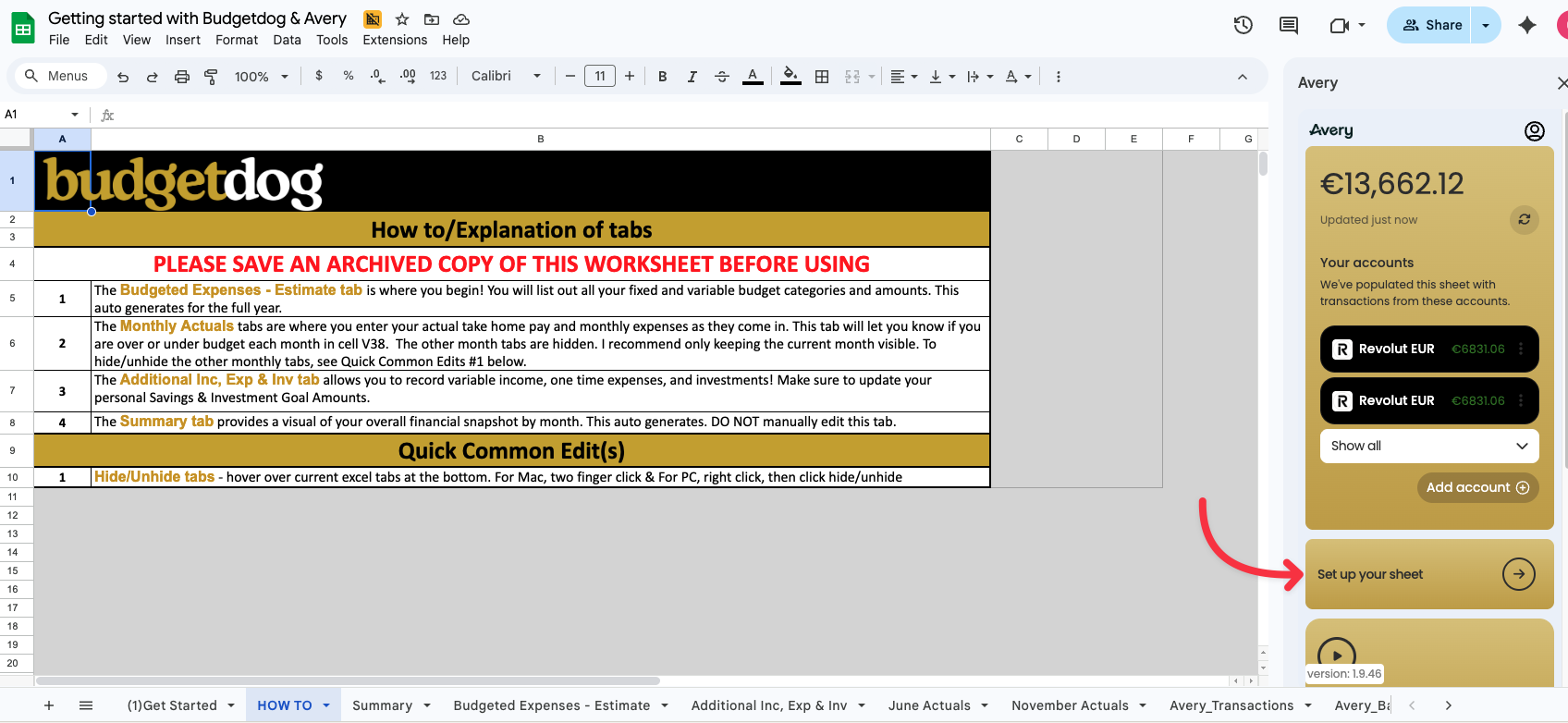Image resolution: width=1568 pixels, height=723 pixels.
Task: Open Avery account profile icon
Action: [1534, 131]
